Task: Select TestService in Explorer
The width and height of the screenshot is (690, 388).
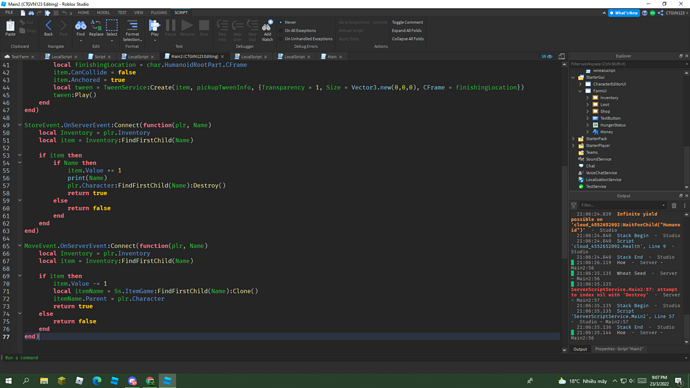Action: pyautogui.click(x=595, y=187)
